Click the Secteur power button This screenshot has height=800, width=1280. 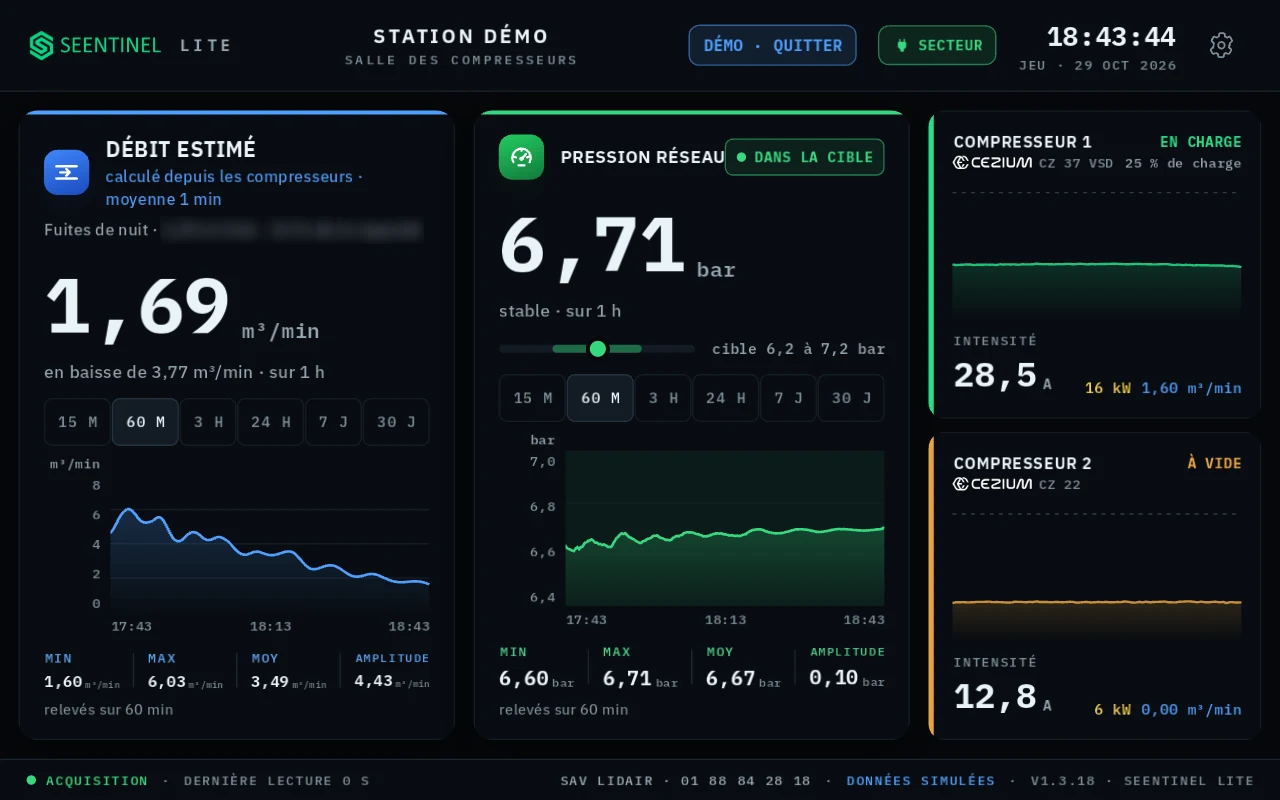pos(937,45)
